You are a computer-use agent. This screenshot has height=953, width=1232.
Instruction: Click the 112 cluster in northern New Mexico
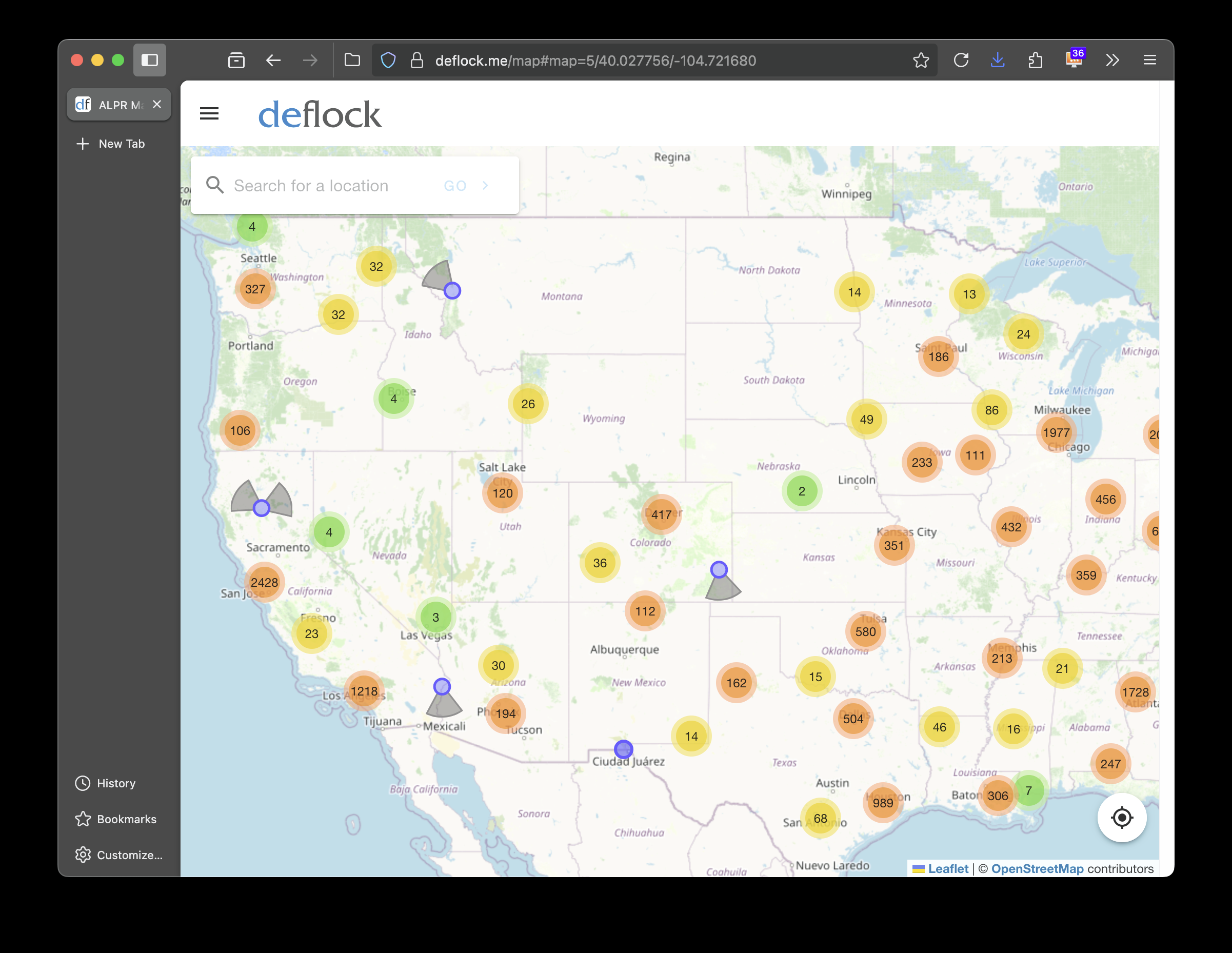pos(645,611)
